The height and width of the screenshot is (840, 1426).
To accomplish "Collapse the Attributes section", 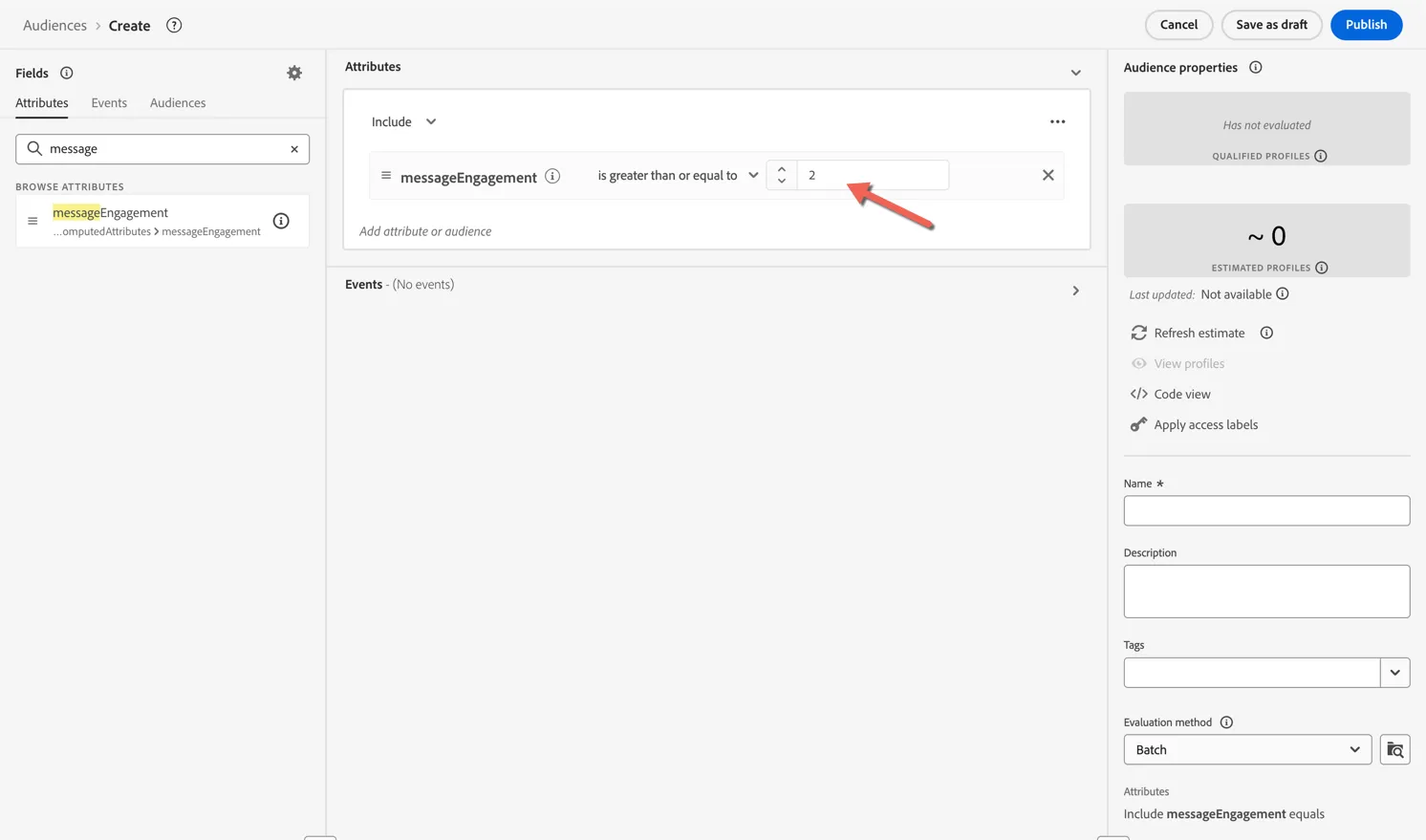I will tap(1076, 73).
